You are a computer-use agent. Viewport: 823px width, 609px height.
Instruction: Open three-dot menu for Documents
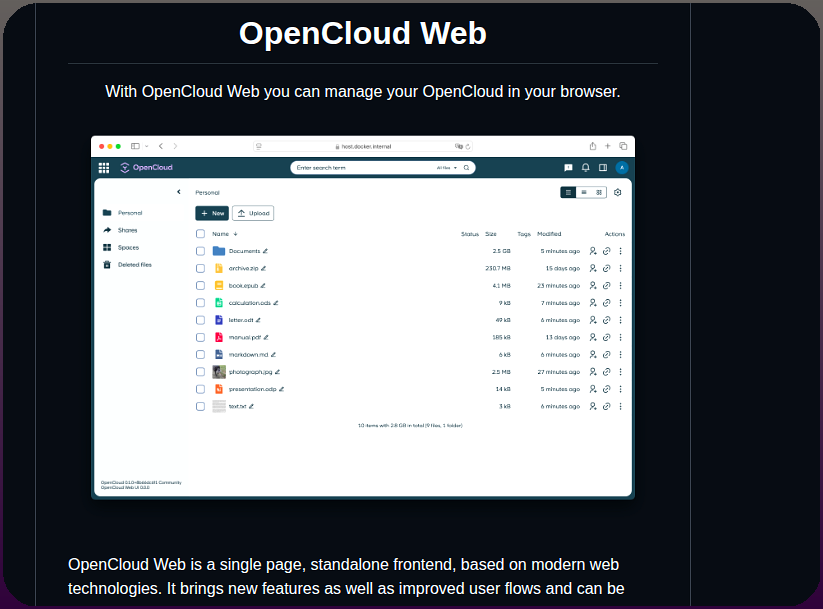[x=620, y=251]
